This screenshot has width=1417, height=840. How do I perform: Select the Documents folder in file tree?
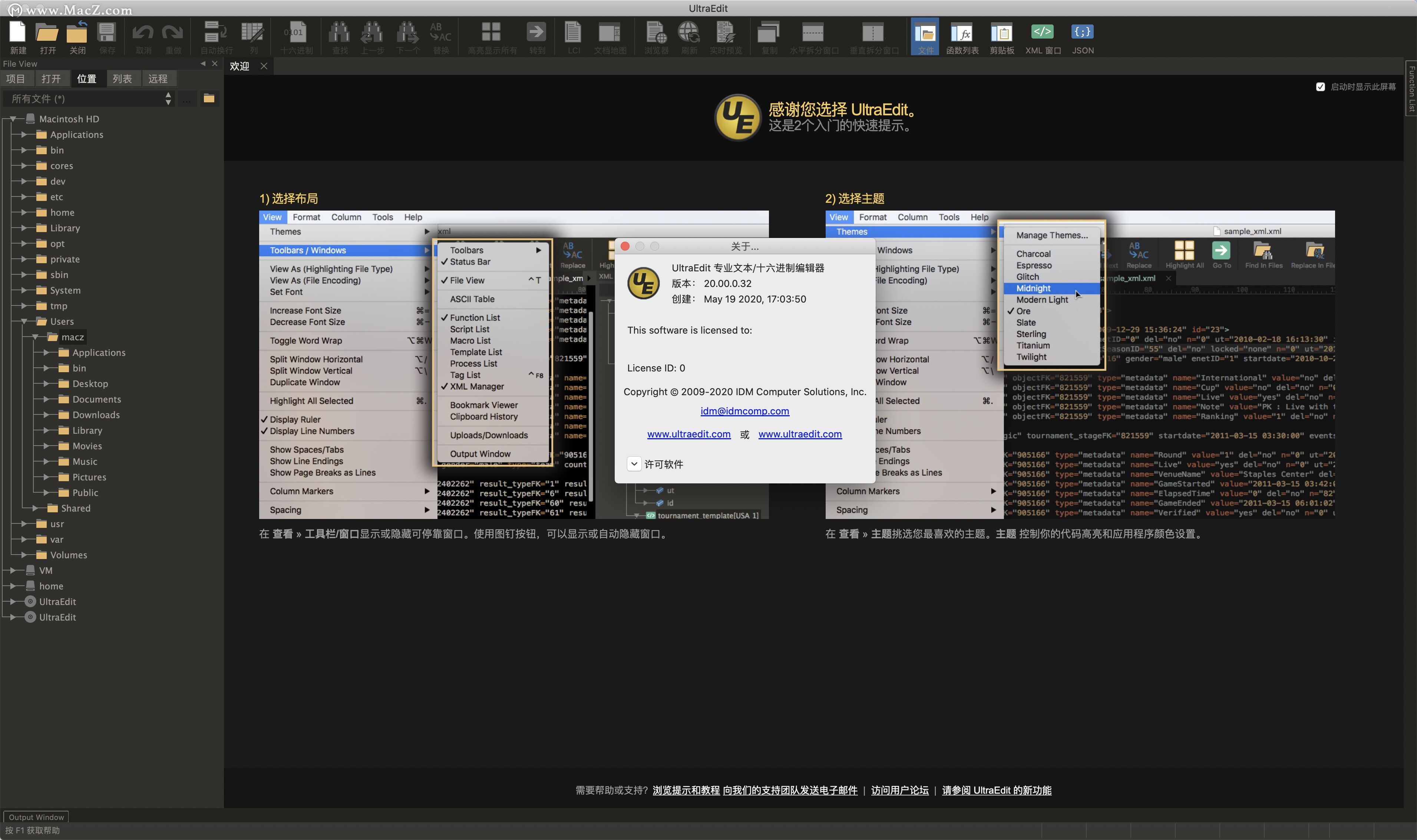[97, 399]
